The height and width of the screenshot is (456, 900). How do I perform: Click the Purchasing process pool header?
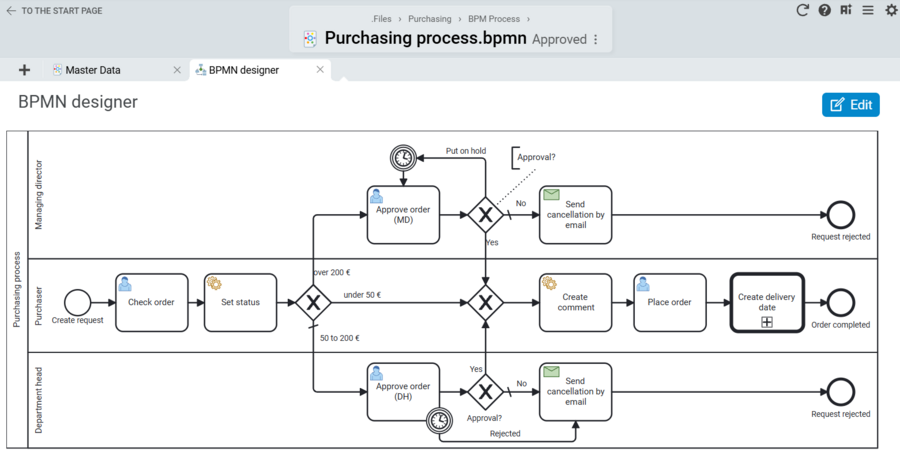pos(17,289)
